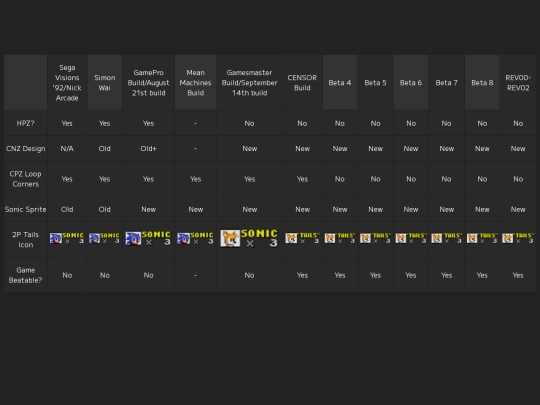Click the 'Sonic Sprite' row label
This screenshot has width=540, height=405.
tap(25, 209)
